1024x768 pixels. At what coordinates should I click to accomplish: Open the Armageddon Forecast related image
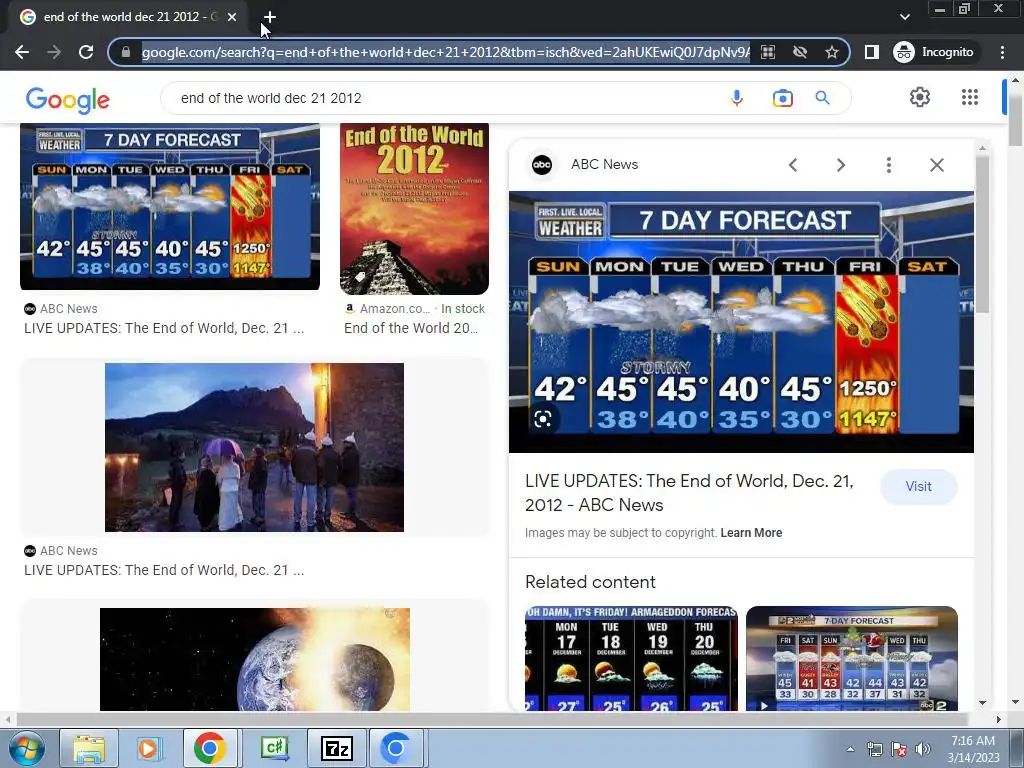click(x=631, y=658)
